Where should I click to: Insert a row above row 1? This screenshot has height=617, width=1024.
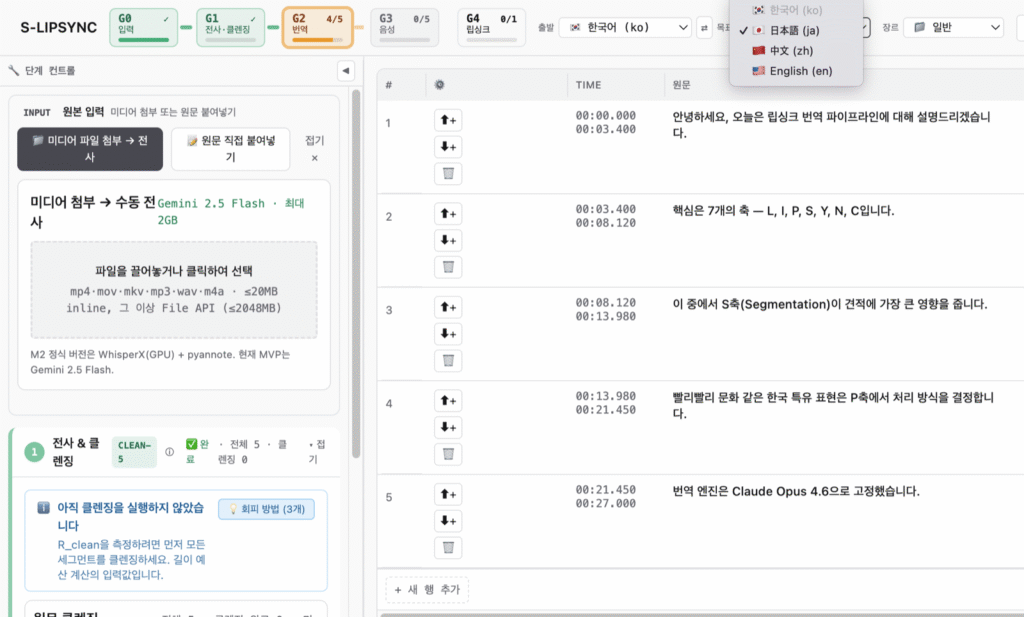point(448,120)
